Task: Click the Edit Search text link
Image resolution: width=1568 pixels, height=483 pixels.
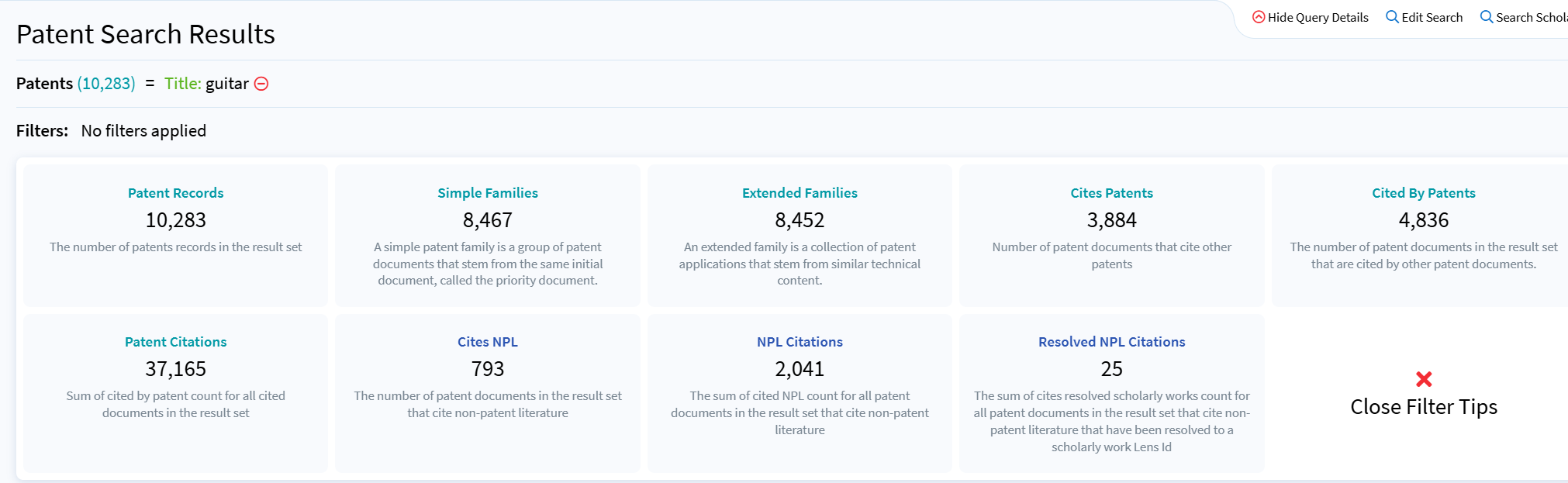Action: click(1432, 17)
